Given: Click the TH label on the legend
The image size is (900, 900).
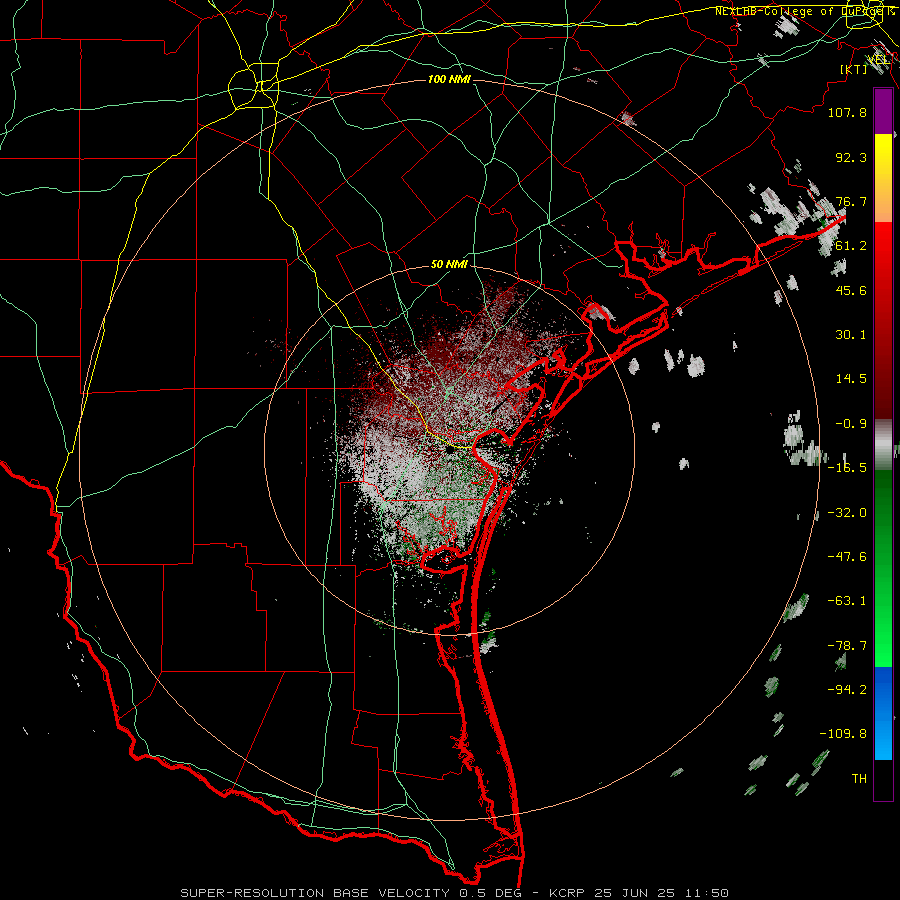Looking at the screenshot, I should tap(859, 779).
